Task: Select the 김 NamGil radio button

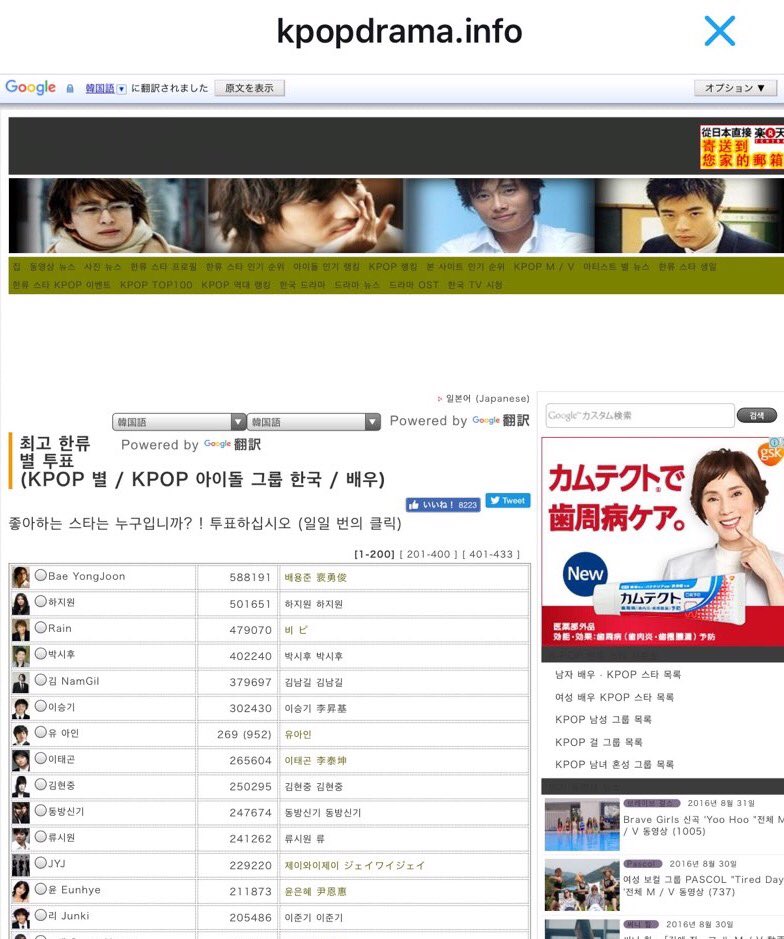Action: coord(41,680)
